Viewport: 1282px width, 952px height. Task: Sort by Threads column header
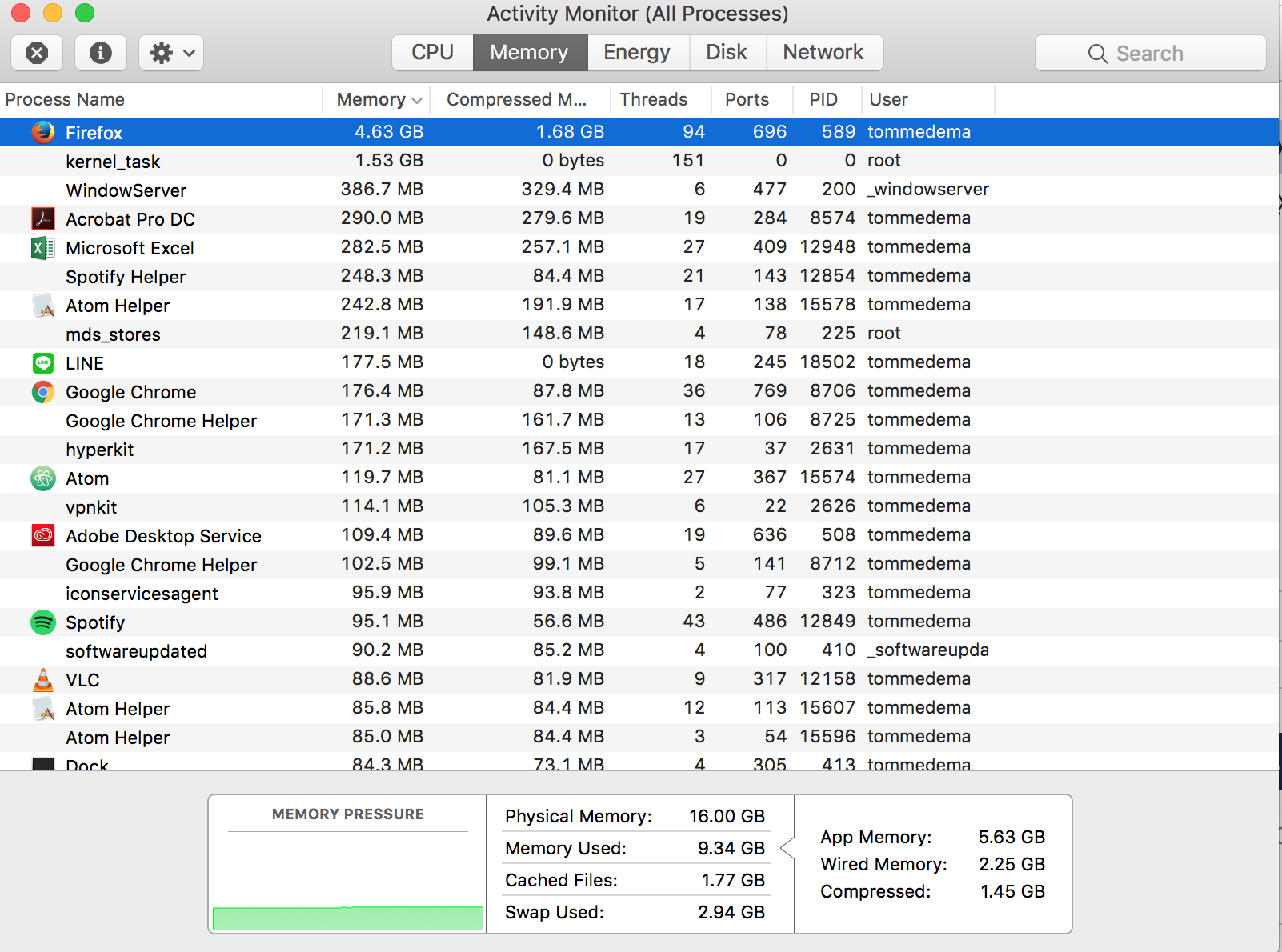coord(661,99)
